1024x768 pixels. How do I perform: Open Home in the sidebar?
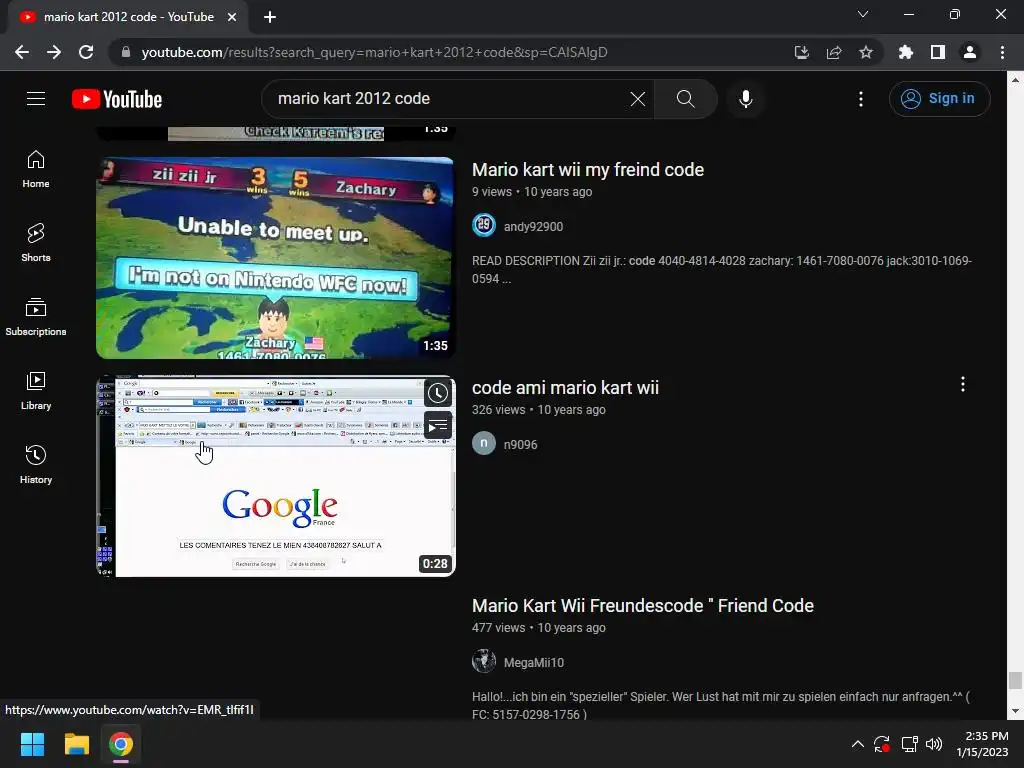[x=36, y=169]
